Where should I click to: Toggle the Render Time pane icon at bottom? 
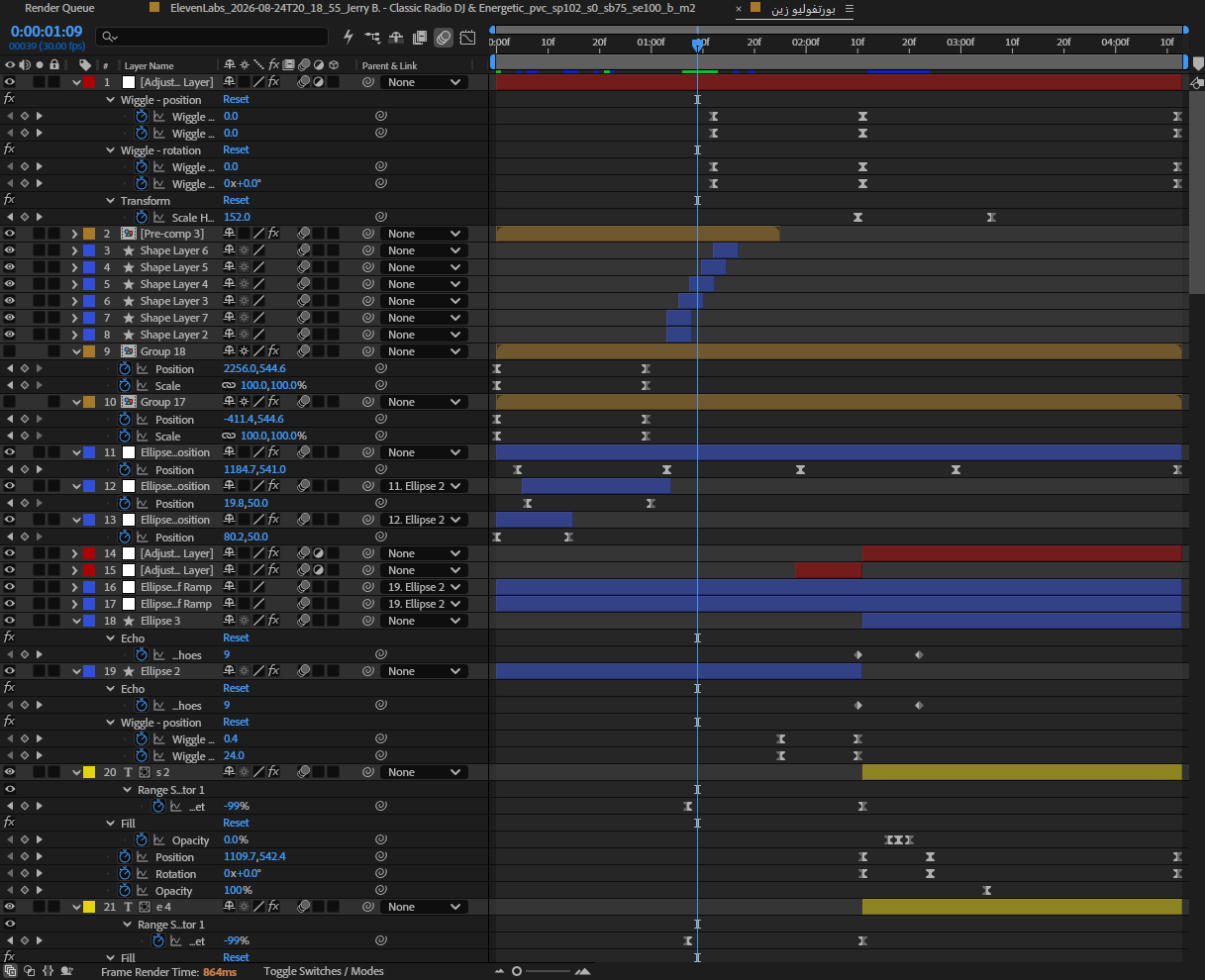coord(66,971)
